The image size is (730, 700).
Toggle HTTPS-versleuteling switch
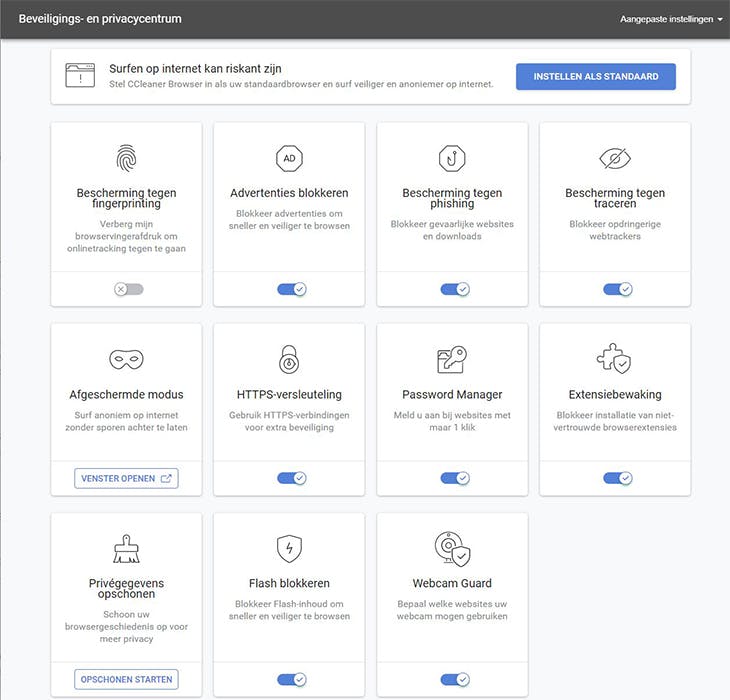click(x=292, y=478)
